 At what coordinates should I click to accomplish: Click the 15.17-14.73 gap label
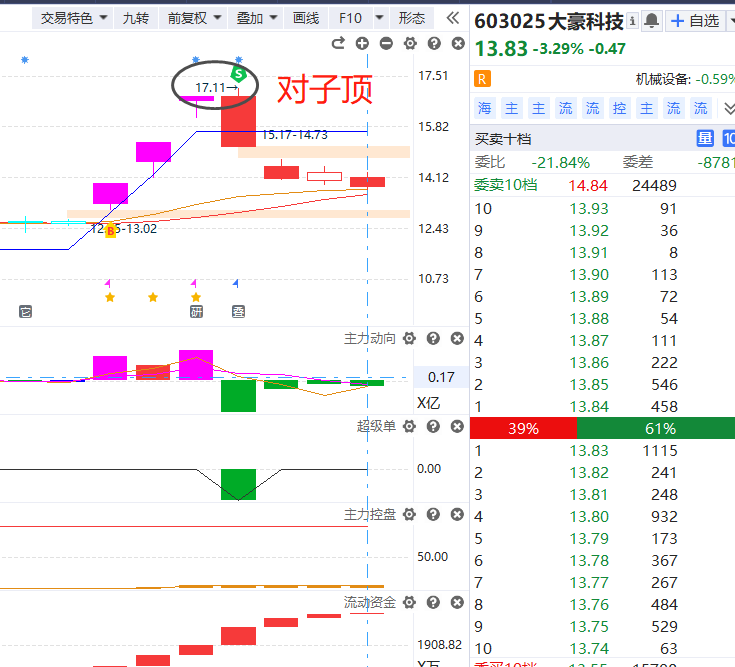pyautogui.click(x=295, y=135)
